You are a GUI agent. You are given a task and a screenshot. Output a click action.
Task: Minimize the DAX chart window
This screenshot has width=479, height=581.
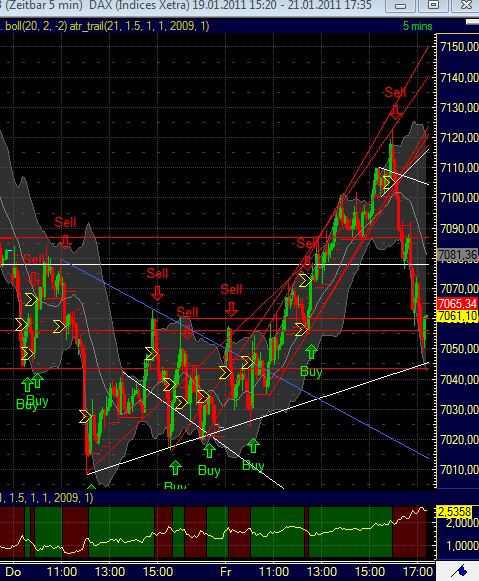(x=400, y=6)
